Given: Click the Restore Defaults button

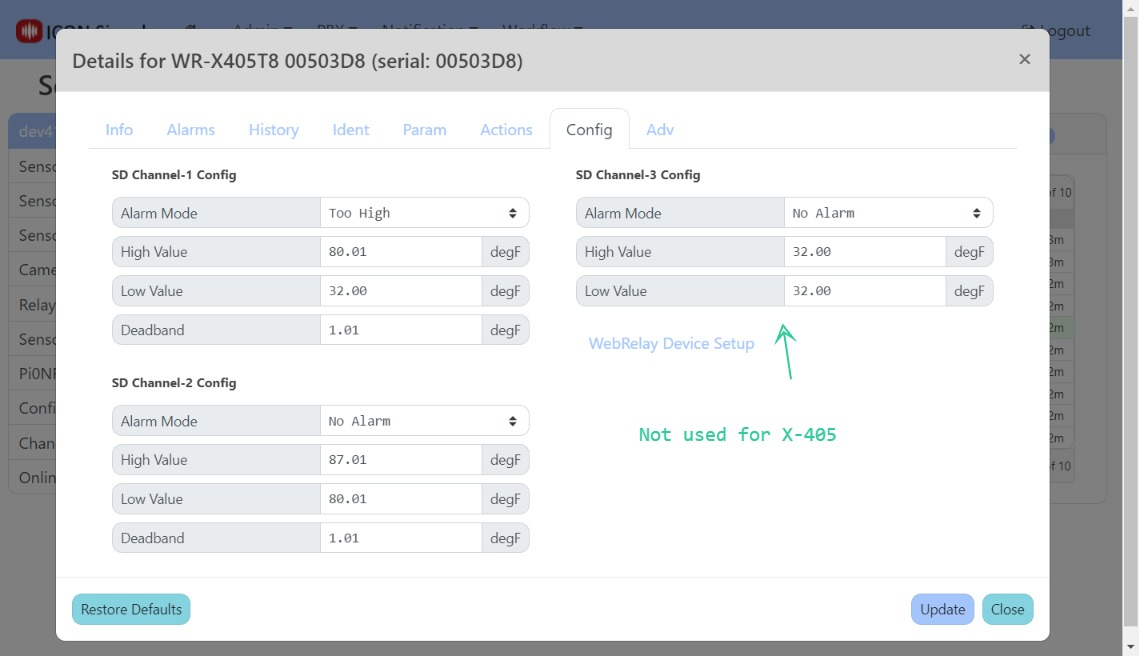Looking at the screenshot, I should tap(130, 609).
